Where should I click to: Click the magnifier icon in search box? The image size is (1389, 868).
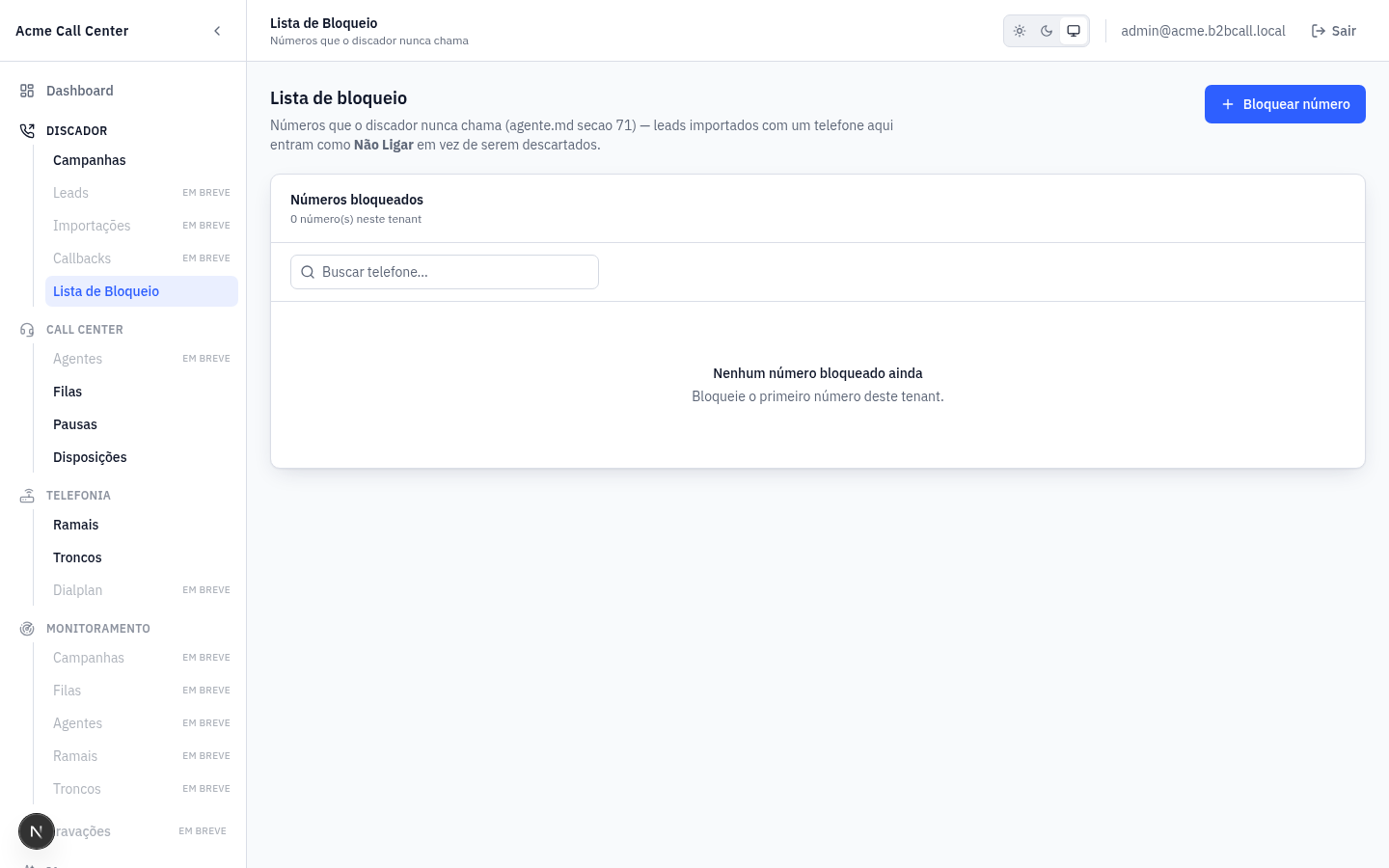308,272
